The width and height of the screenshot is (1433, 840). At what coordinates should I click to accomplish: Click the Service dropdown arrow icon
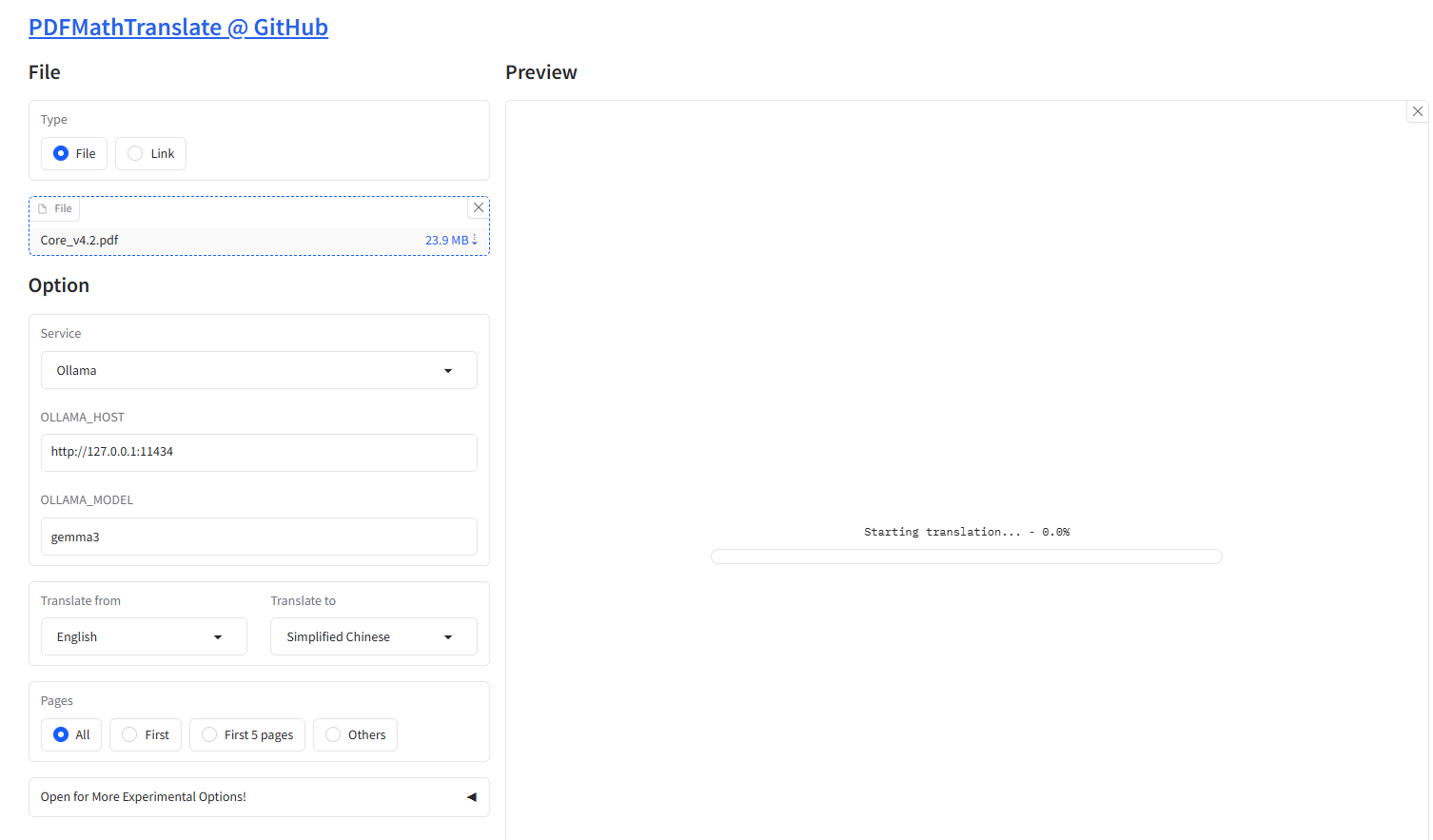[448, 371]
